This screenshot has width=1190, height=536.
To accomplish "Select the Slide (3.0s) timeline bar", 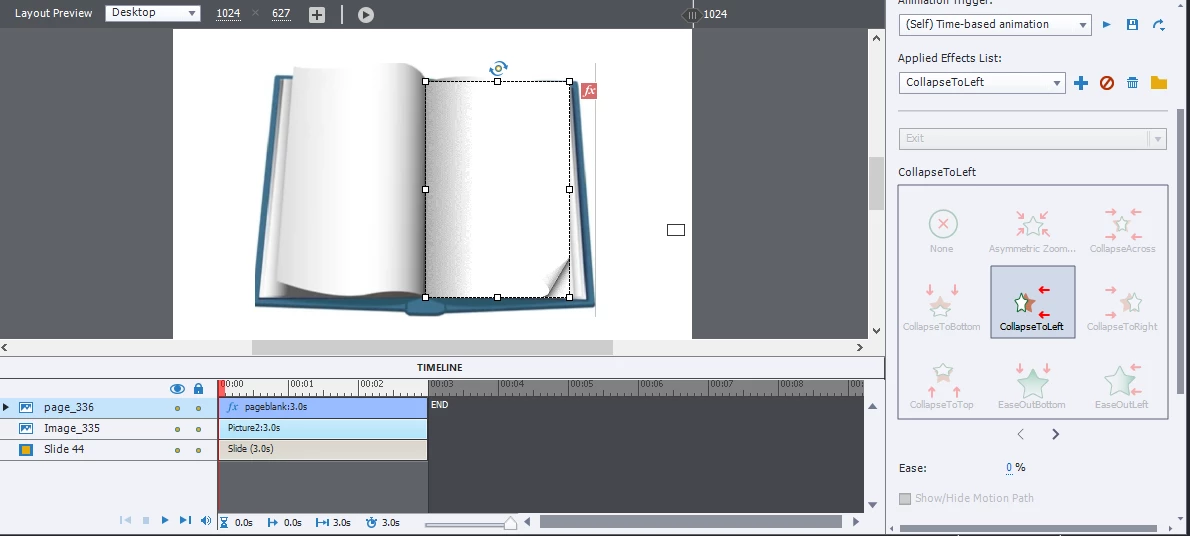I will (x=323, y=449).
